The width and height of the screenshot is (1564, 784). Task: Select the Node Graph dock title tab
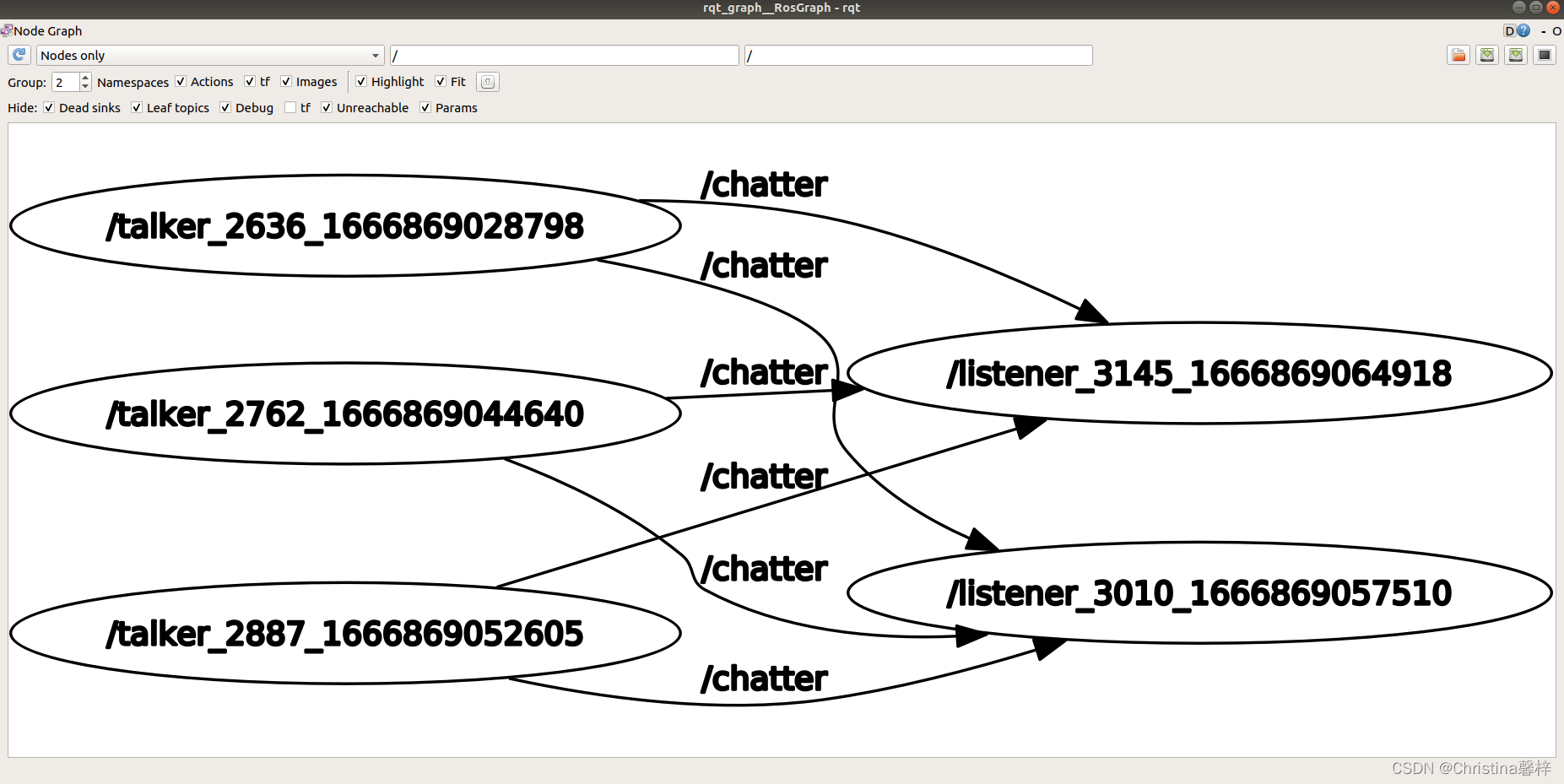48,30
